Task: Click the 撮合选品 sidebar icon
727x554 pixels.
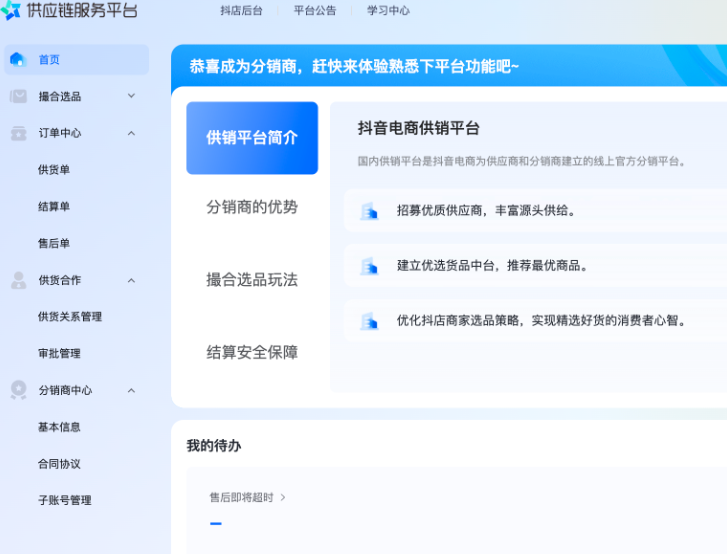Action: [18, 97]
